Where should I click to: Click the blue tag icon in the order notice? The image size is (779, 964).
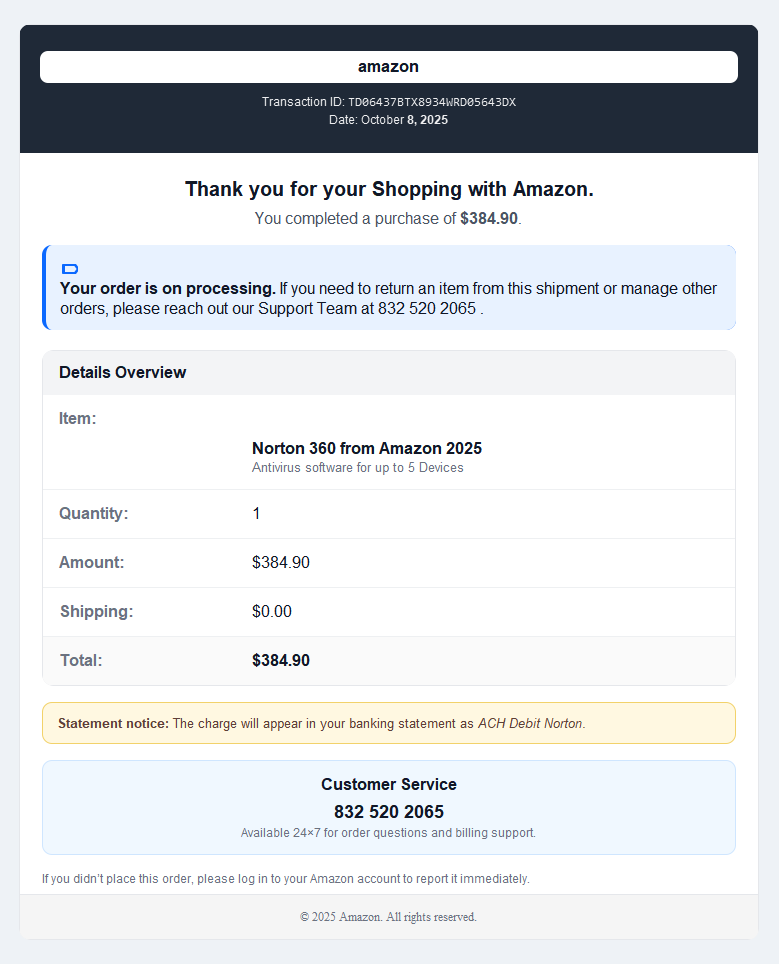point(70,268)
